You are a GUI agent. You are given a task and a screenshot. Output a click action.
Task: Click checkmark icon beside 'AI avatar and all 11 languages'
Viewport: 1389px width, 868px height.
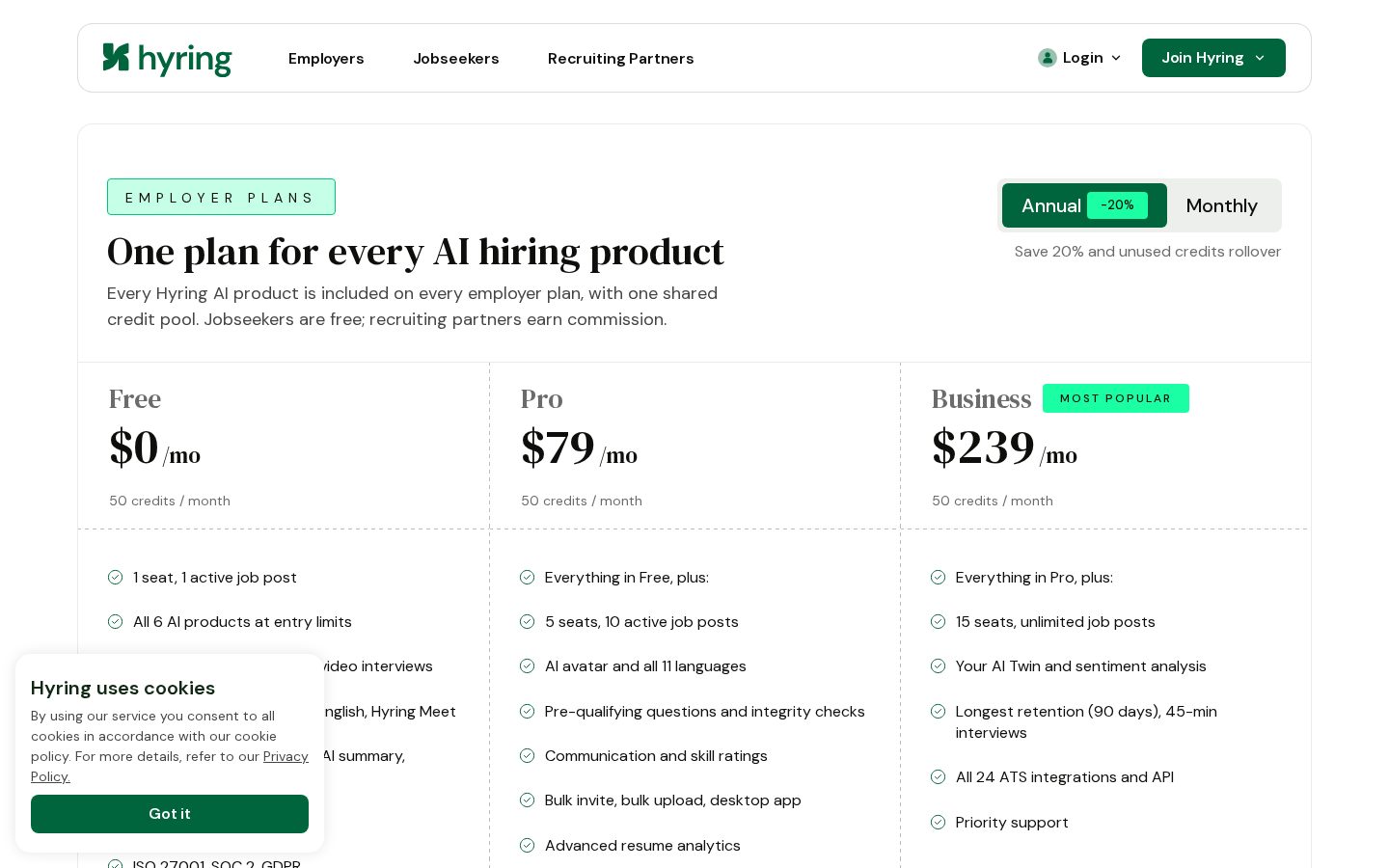[527, 666]
